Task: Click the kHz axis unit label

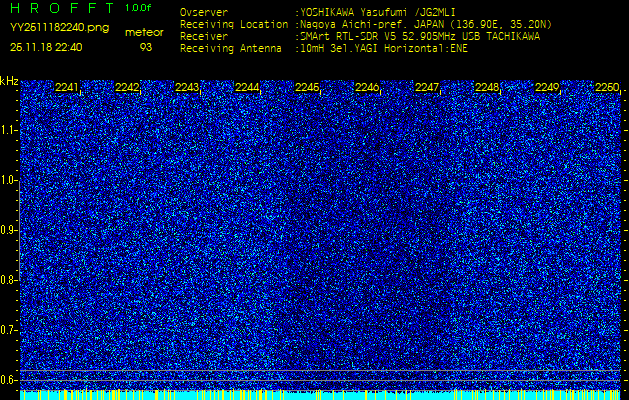Action: (9, 81)
